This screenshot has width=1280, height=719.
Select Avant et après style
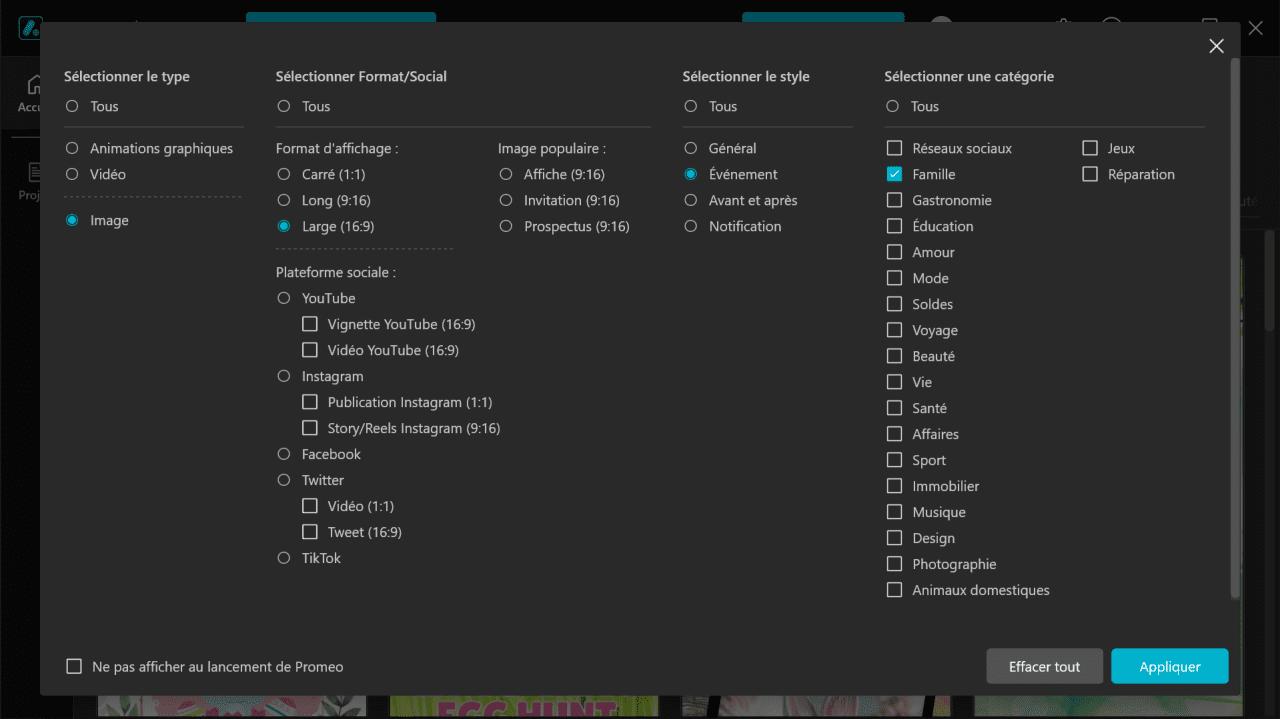pos(691,200)
